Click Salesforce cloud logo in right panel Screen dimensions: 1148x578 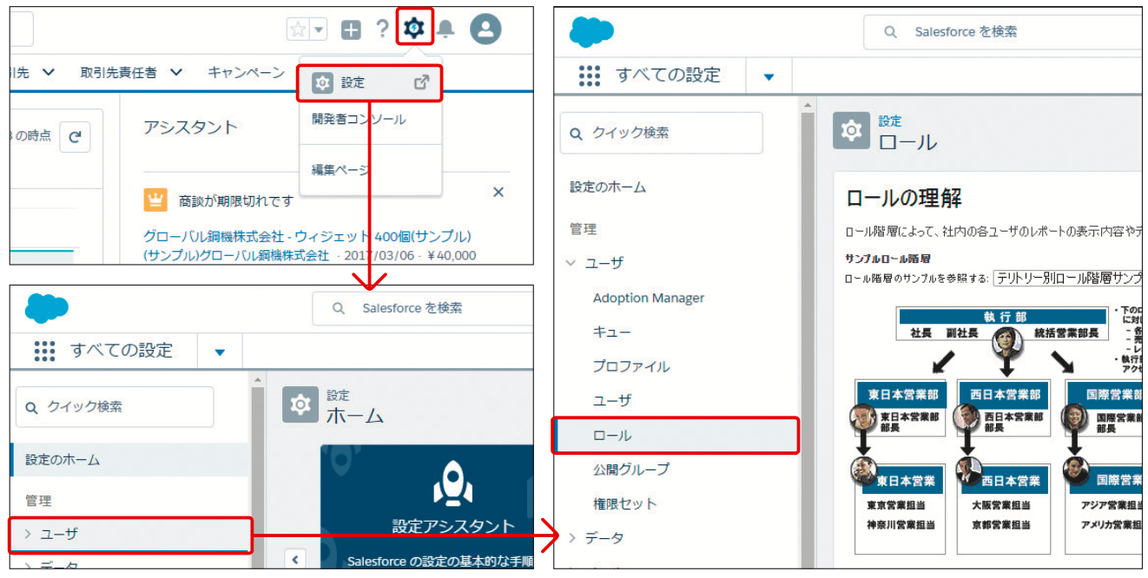pyautogui.click(x=592, y=33)
